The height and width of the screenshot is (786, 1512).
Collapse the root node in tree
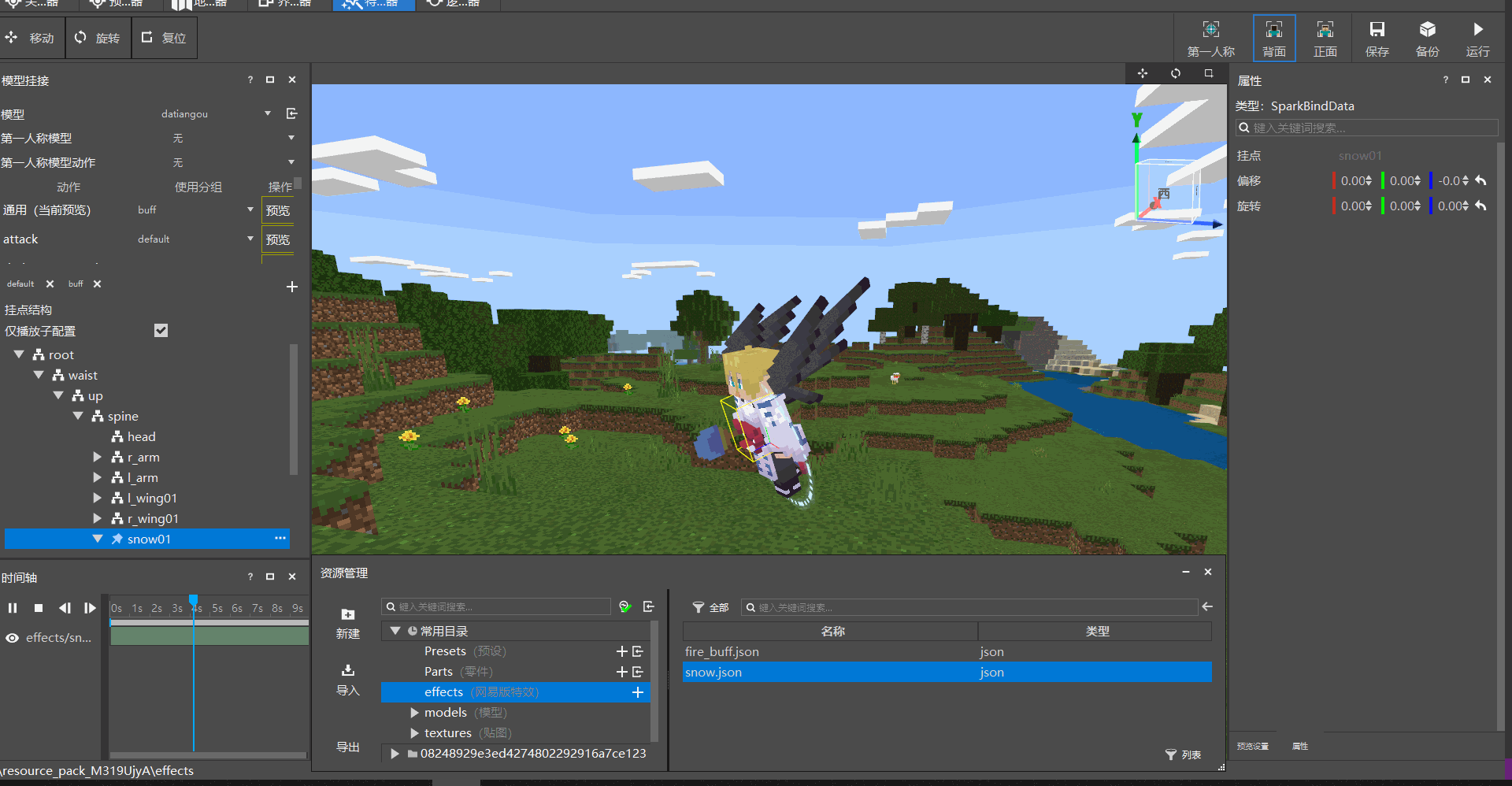19,355
